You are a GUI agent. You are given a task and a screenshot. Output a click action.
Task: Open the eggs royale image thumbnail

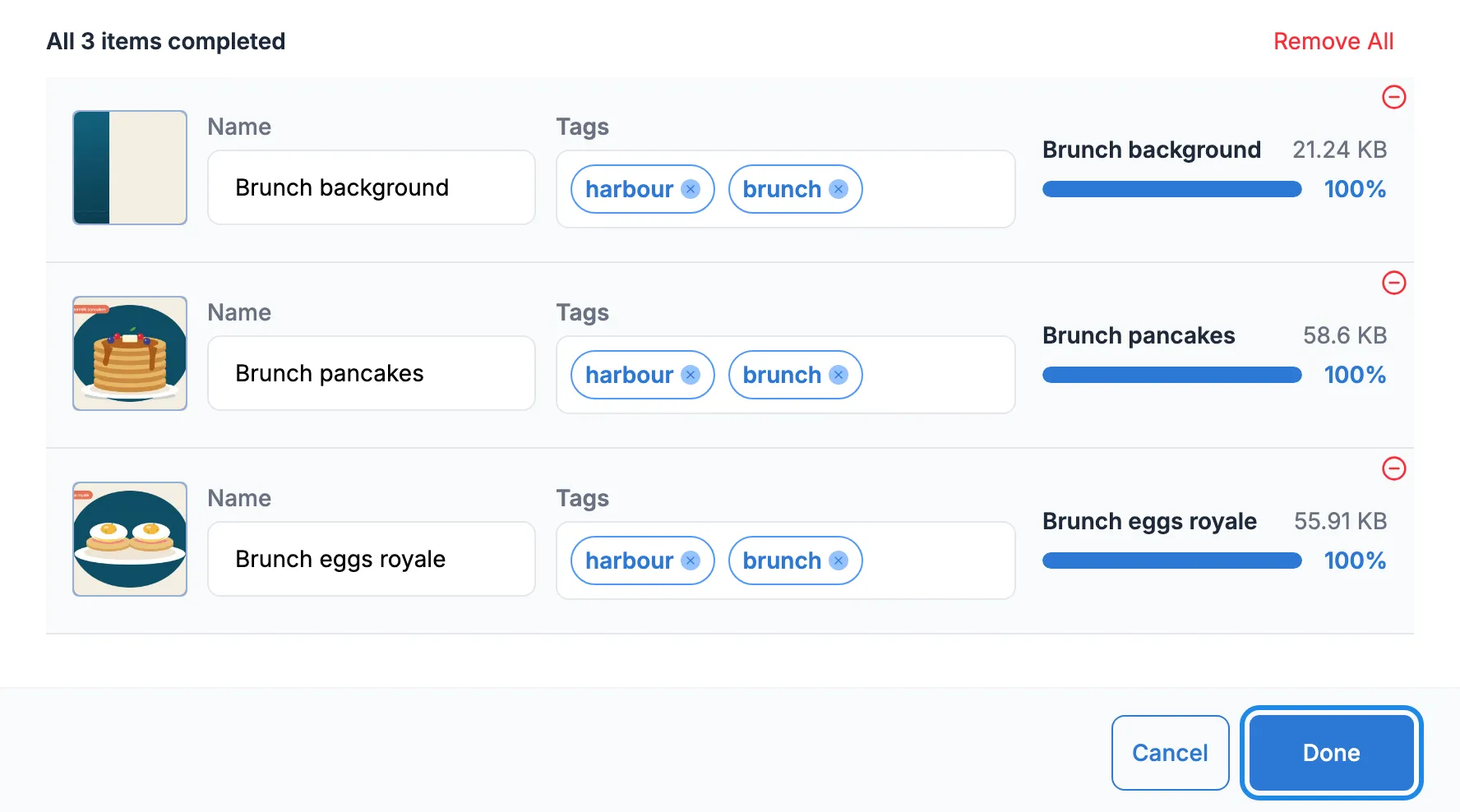130,539
